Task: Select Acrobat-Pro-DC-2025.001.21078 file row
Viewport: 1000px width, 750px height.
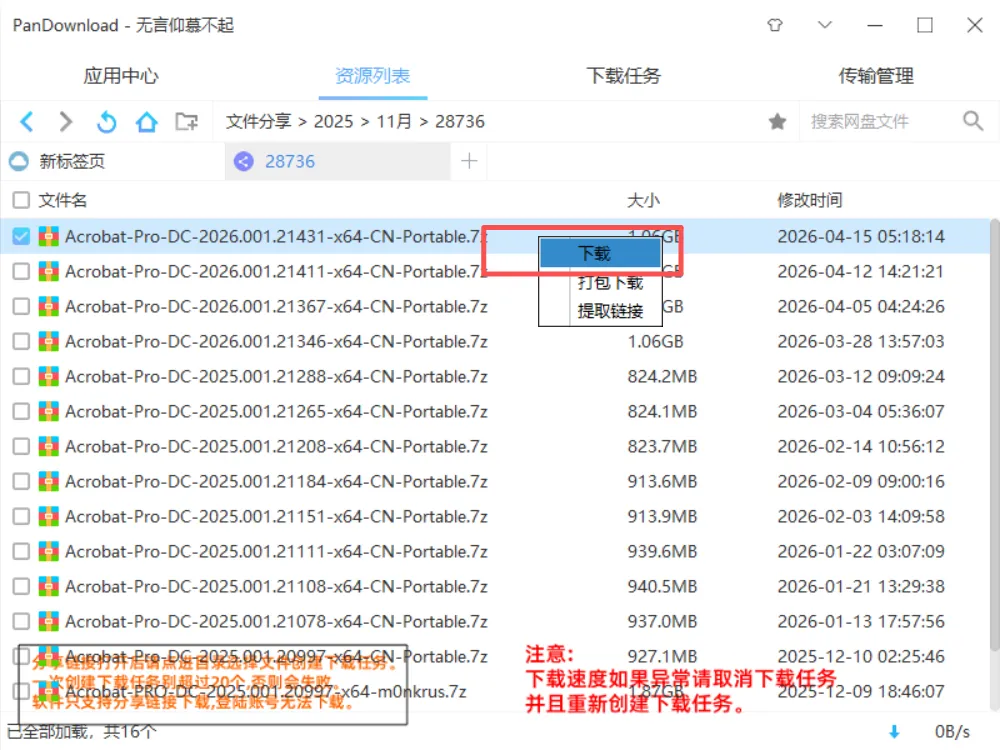Action: click(495, 621)
